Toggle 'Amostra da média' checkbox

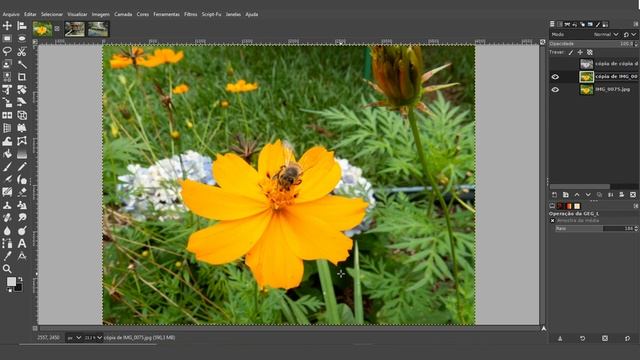point(552,220)
